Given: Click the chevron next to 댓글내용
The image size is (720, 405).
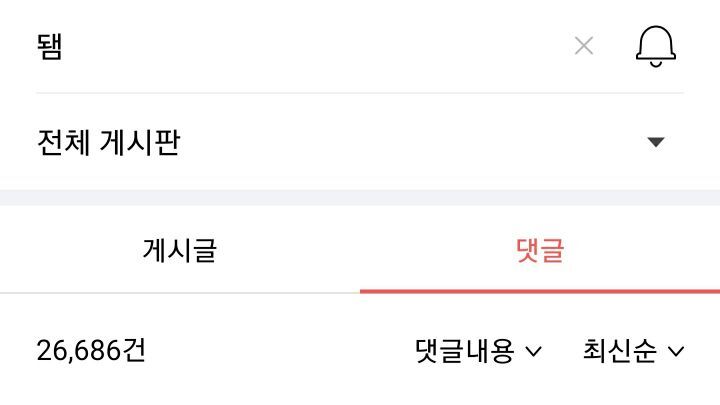Looking at the screenshot, I should [x=533, y=351].
